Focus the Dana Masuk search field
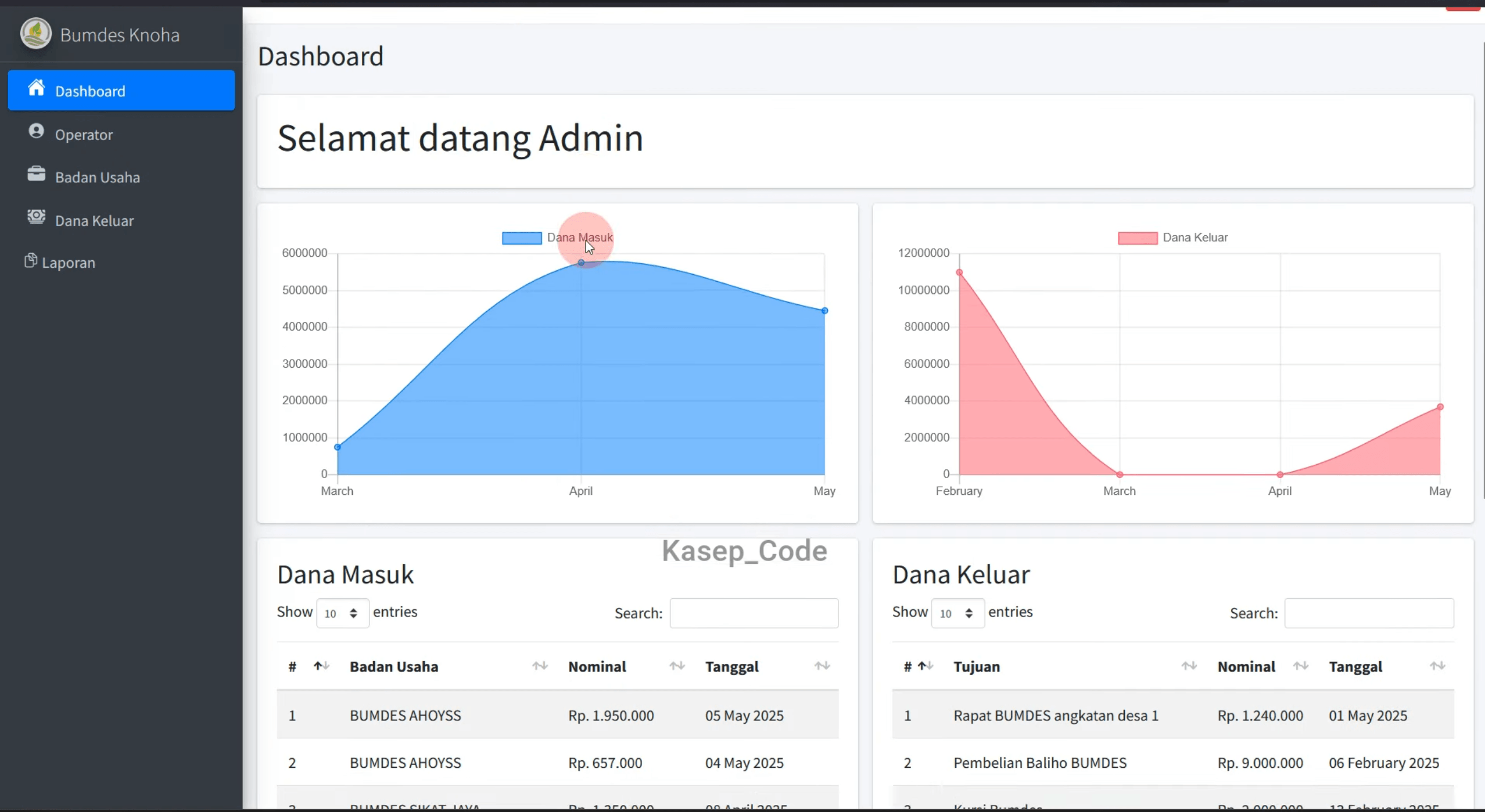 (754, 613)
